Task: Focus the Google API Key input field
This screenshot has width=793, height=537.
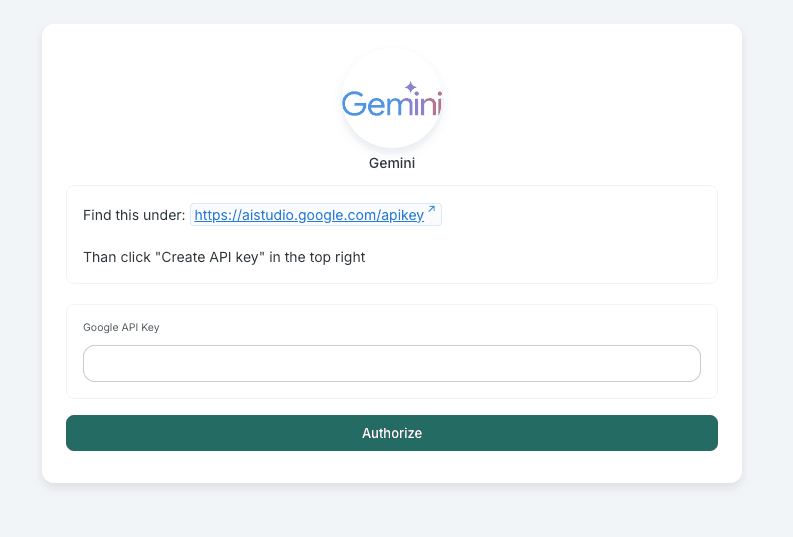Action: (x=392, y=364)
